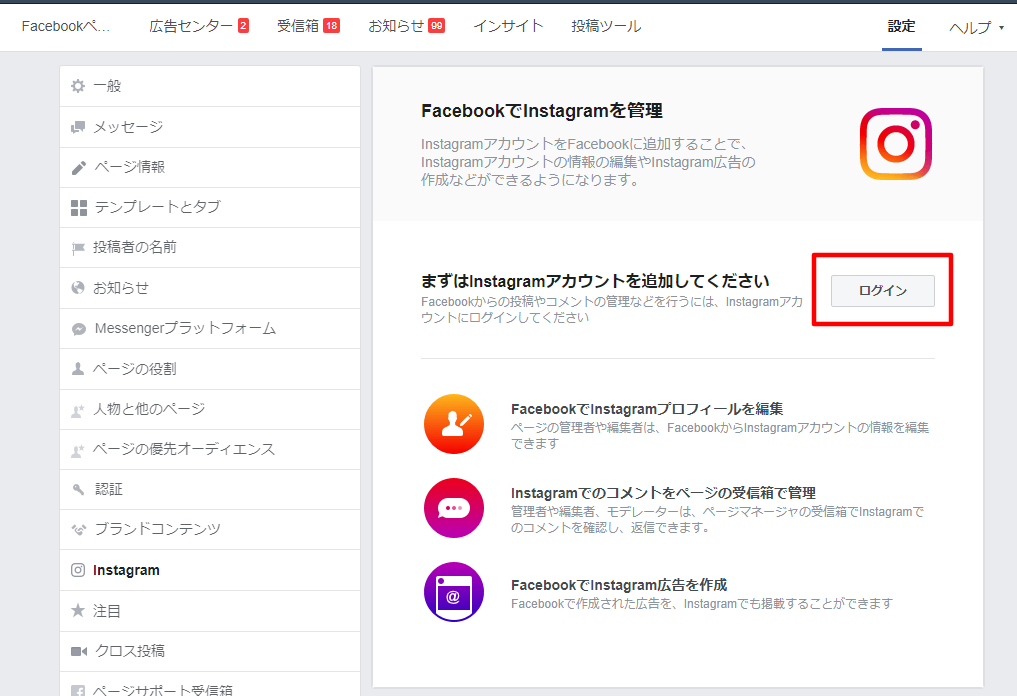The height and width of the screenshot is (696, 1017).
Task: Select ページ情報 in the settings sidebar
Action: pos(210,167)
